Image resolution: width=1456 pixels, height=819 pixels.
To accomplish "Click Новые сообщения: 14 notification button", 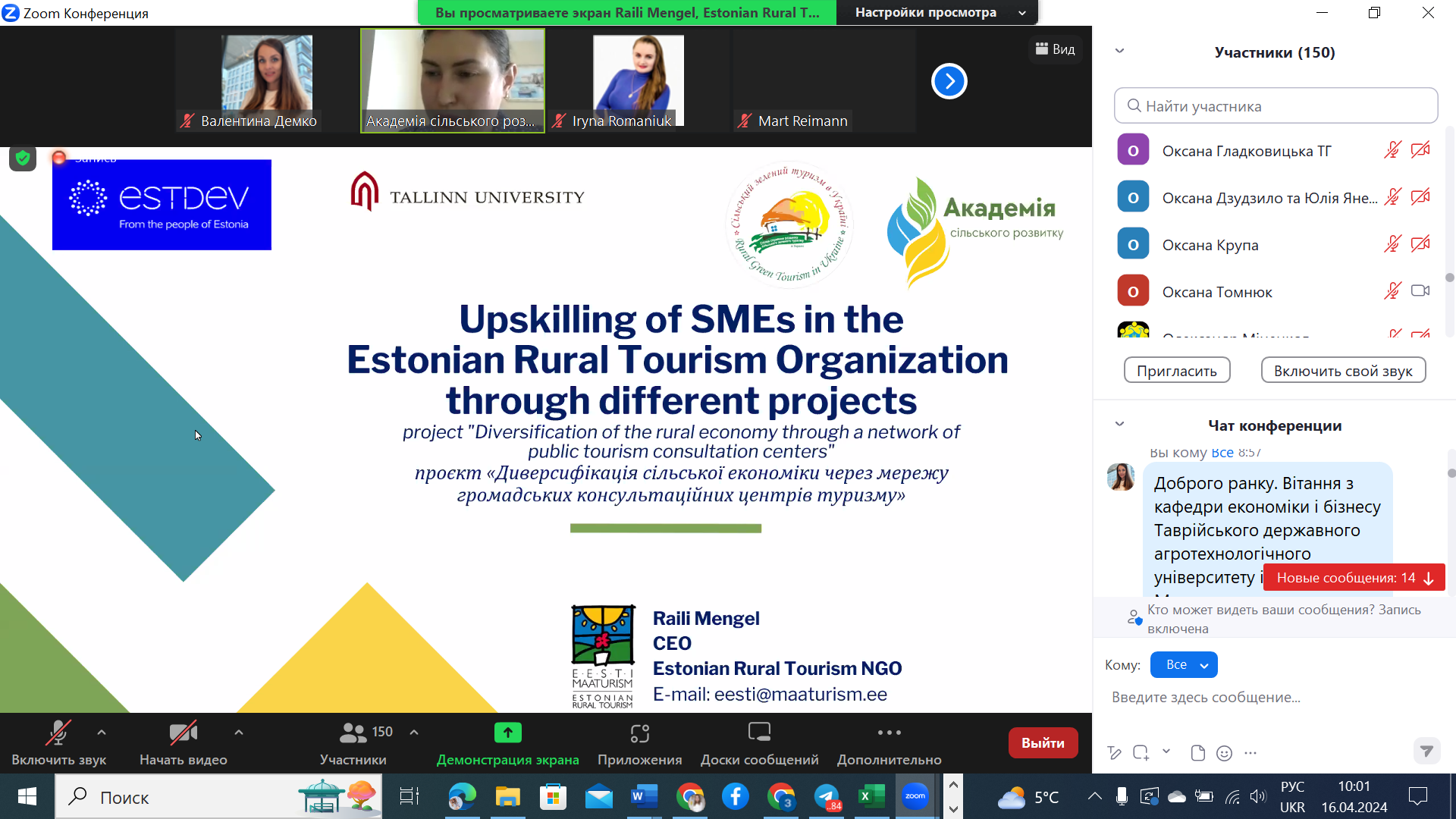I will pyautogui.click(x=1354, y=578).
